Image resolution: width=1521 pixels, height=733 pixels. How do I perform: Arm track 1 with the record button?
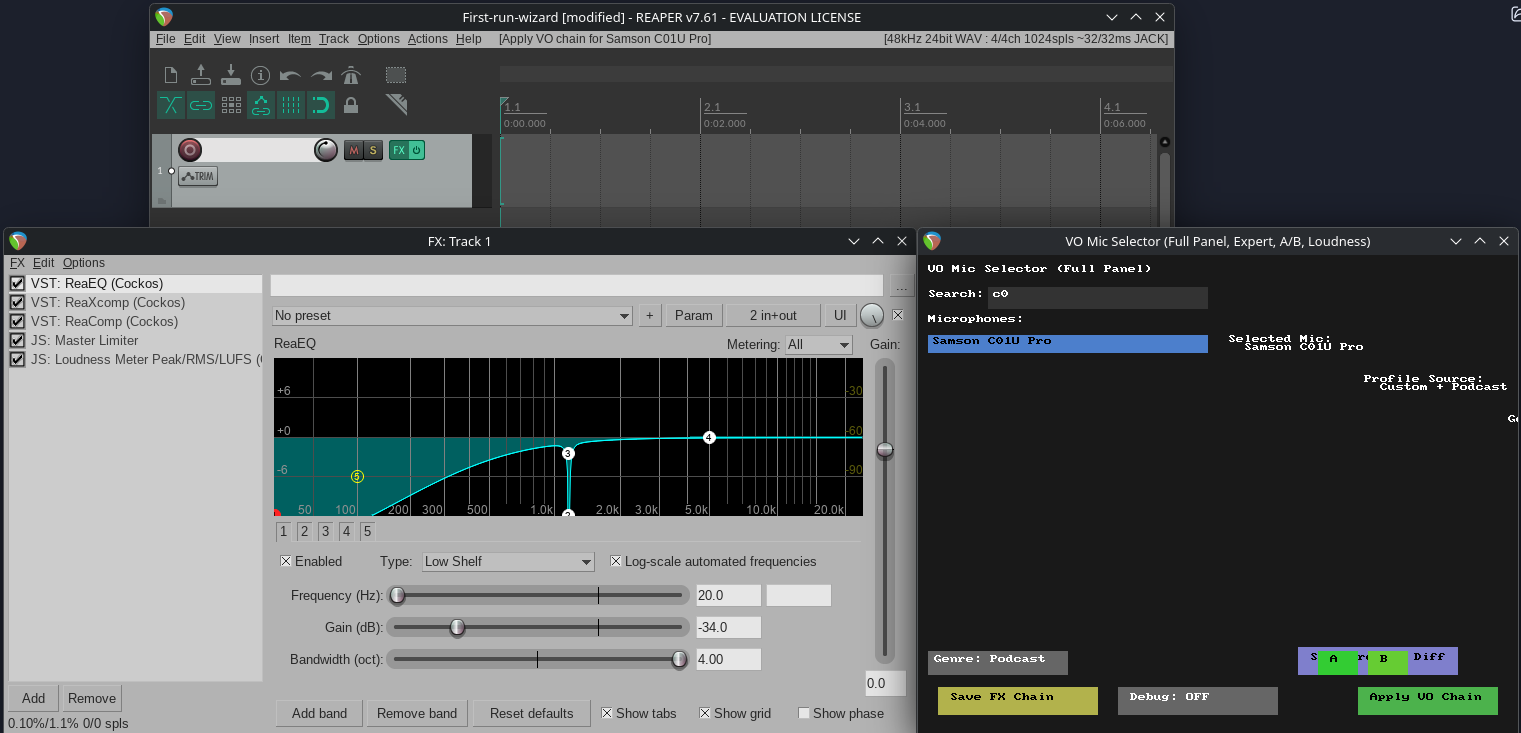point(190,150)
